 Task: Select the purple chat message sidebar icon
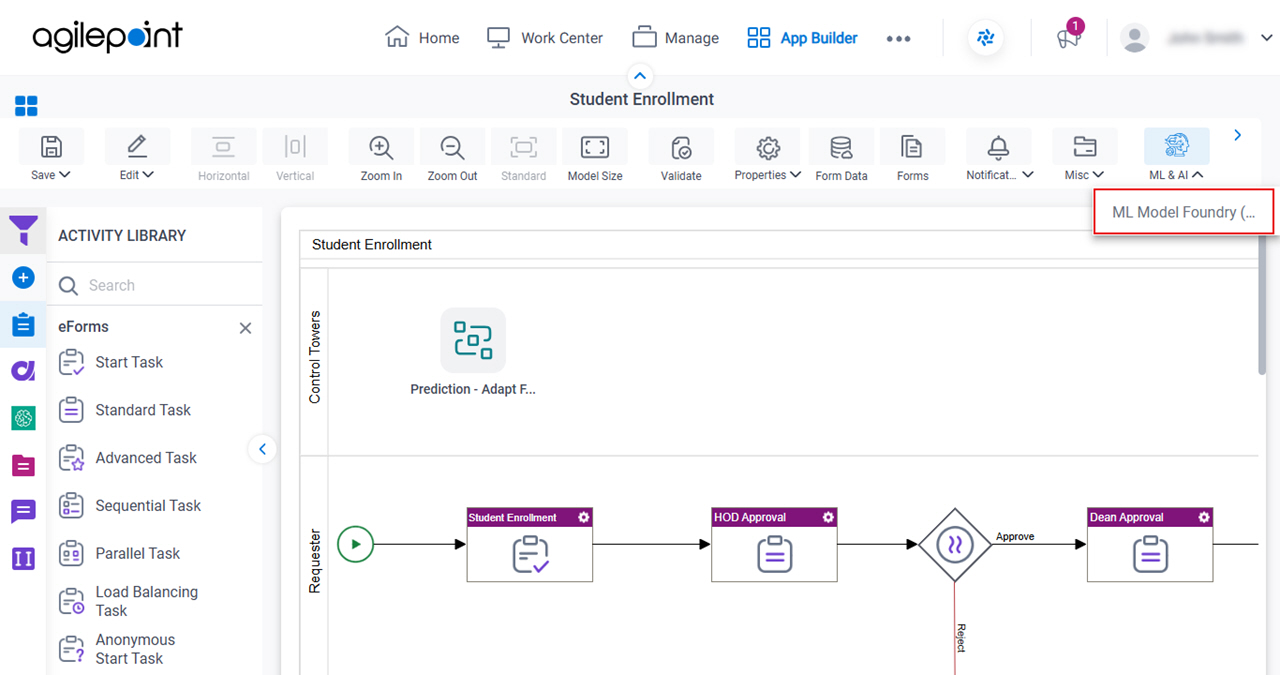click(x=23, y=512)
